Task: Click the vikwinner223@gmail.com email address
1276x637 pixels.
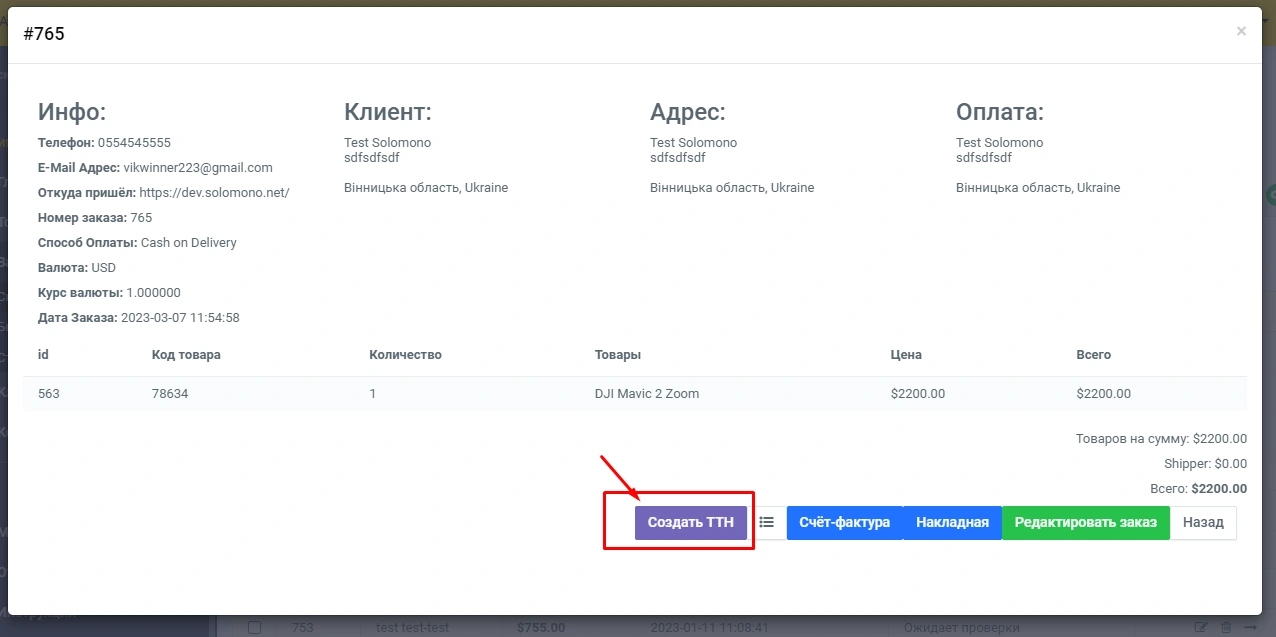Action: coord(198,168)
